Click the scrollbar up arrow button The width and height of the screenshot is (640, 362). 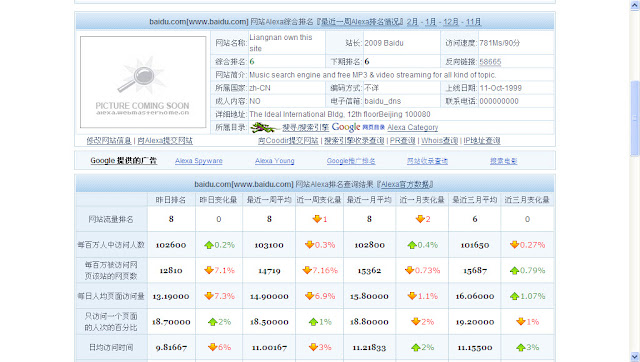(x=635, y=5)
